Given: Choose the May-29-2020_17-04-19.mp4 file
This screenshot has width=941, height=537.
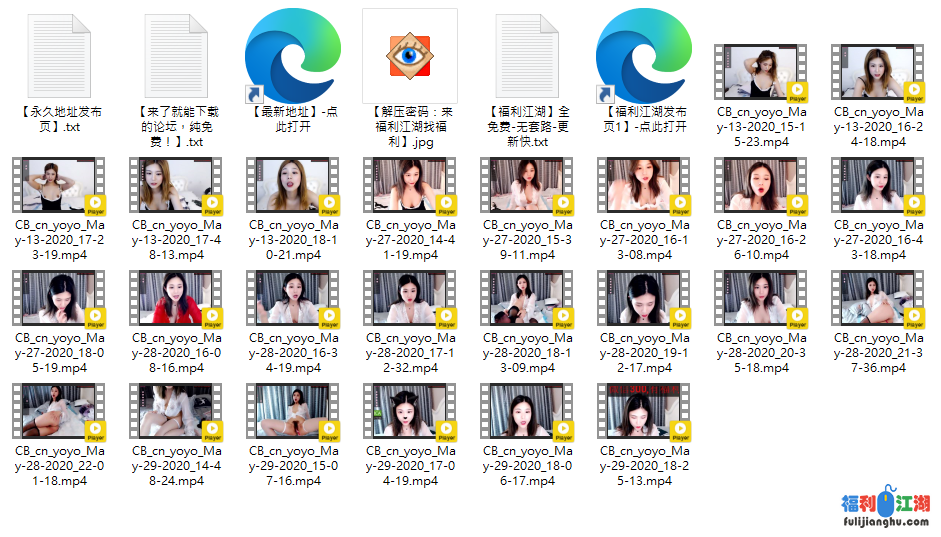Looking at the screenshot, I should pyautogui.click(x=410, y=412).
